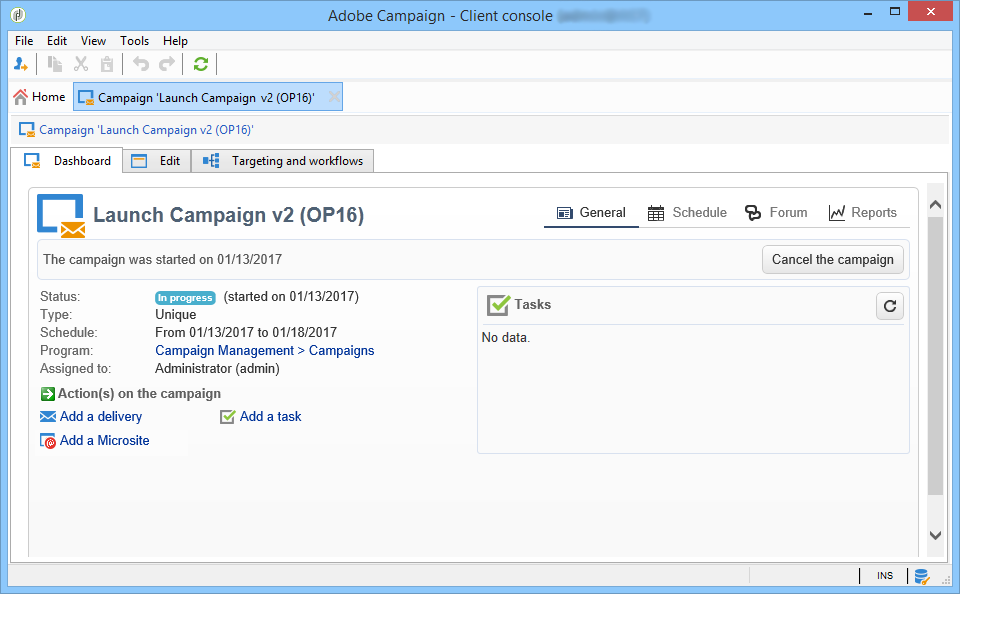
Task: Switch to the Dashboard tab
Action: pos(67,161)
